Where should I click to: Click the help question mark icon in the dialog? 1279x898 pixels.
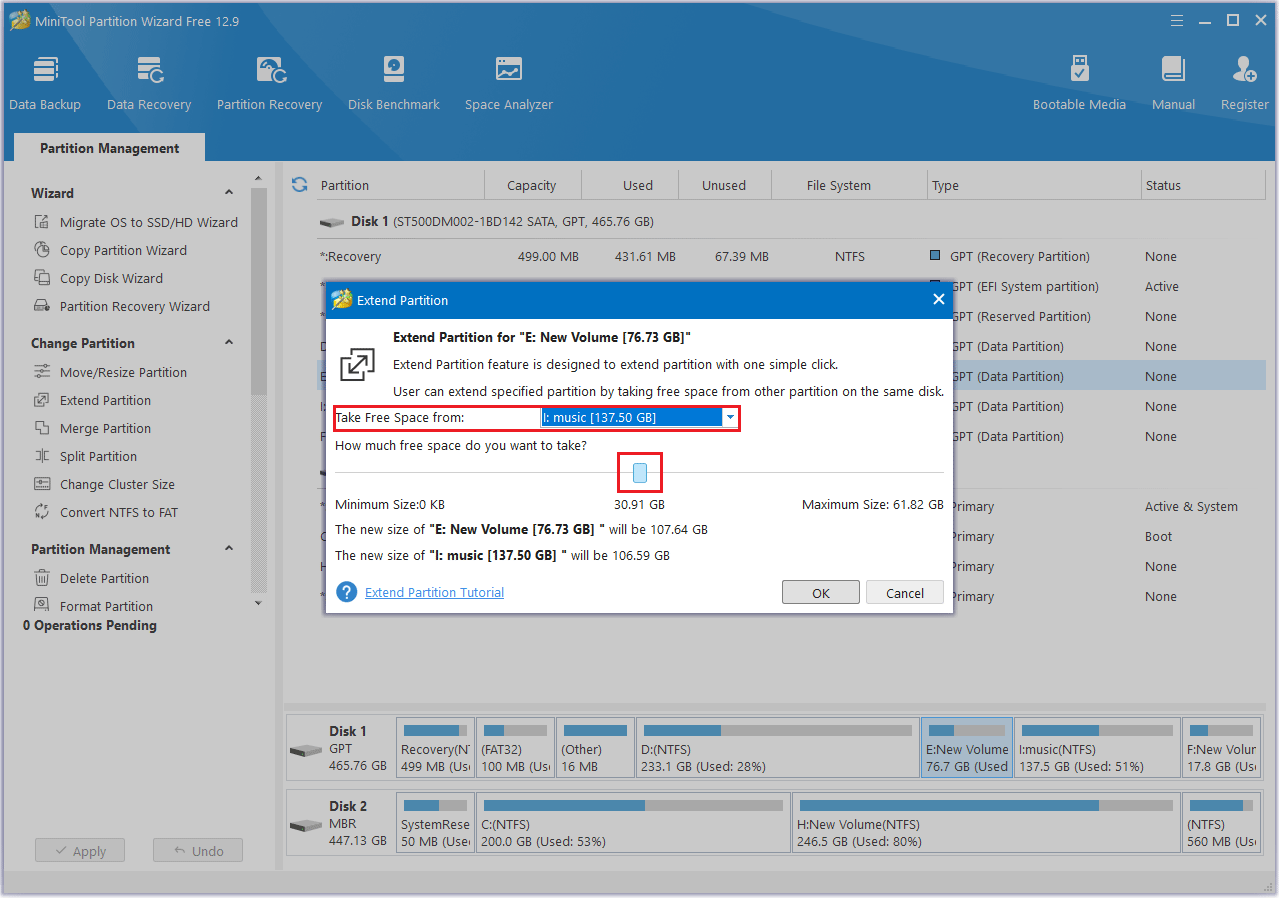pos(347,592)
